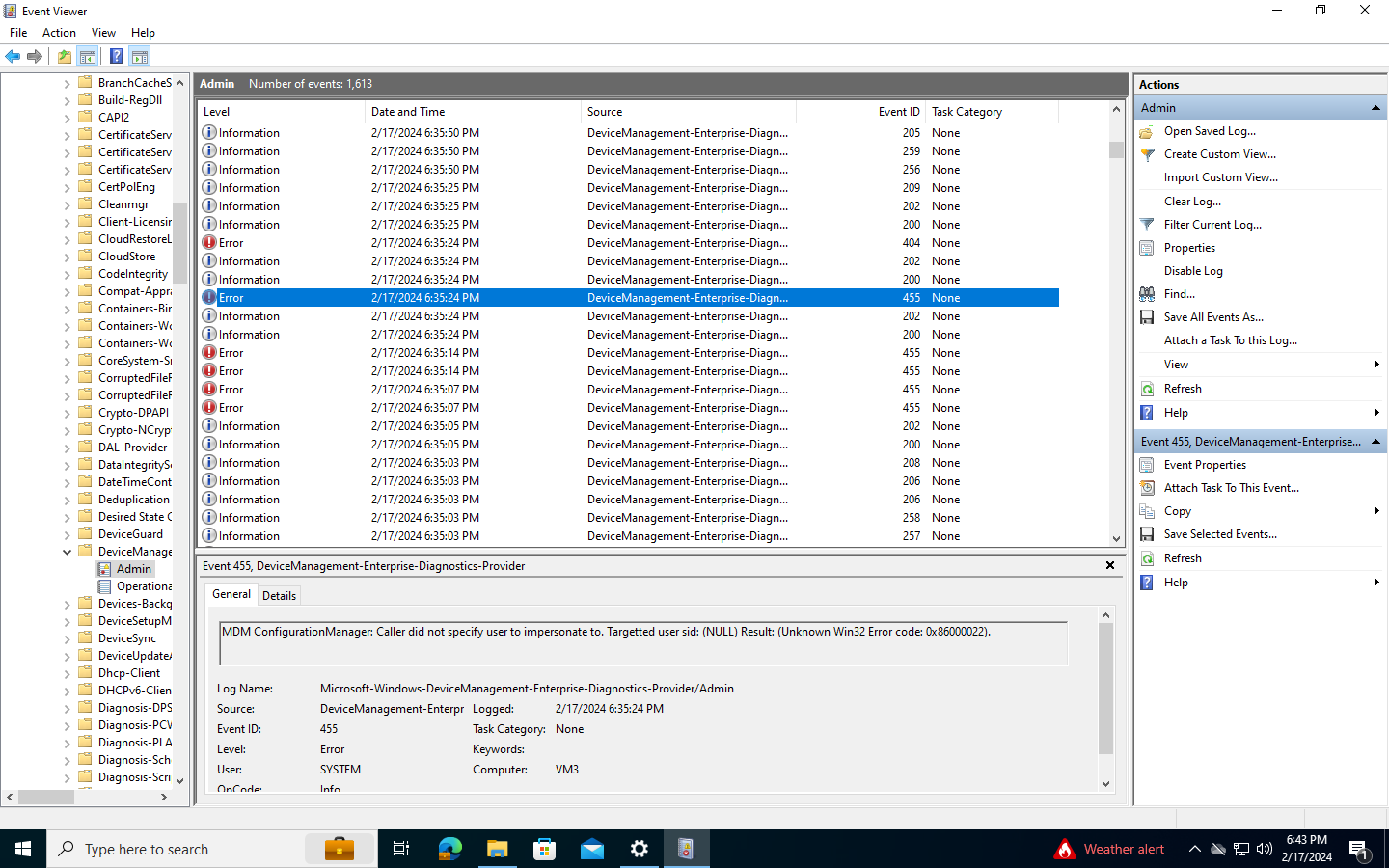
Task: Collapse the Admin actions section
Action: click(x=1375, y=107)
